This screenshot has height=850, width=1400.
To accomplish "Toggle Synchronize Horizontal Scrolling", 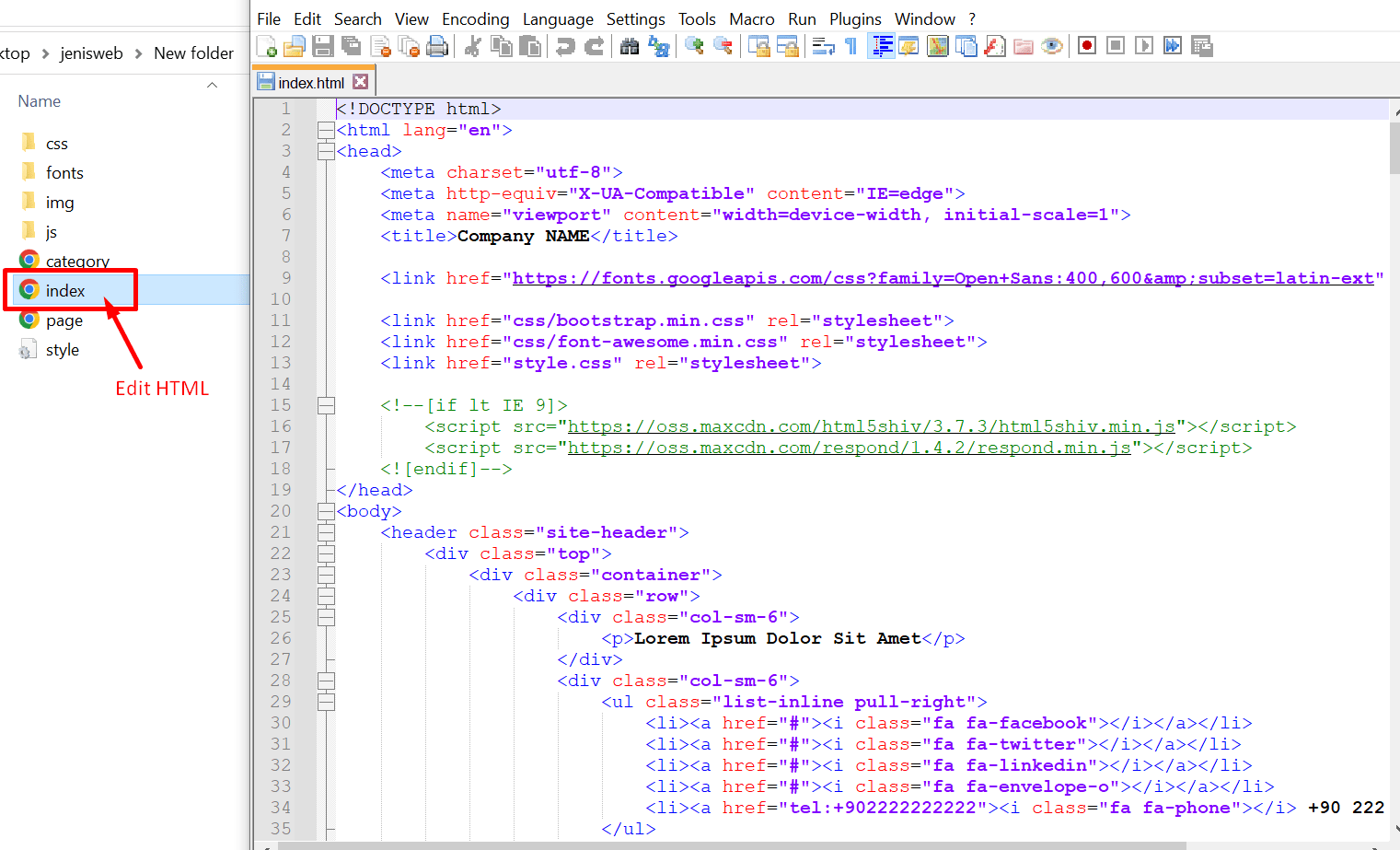I will point(788,46).
